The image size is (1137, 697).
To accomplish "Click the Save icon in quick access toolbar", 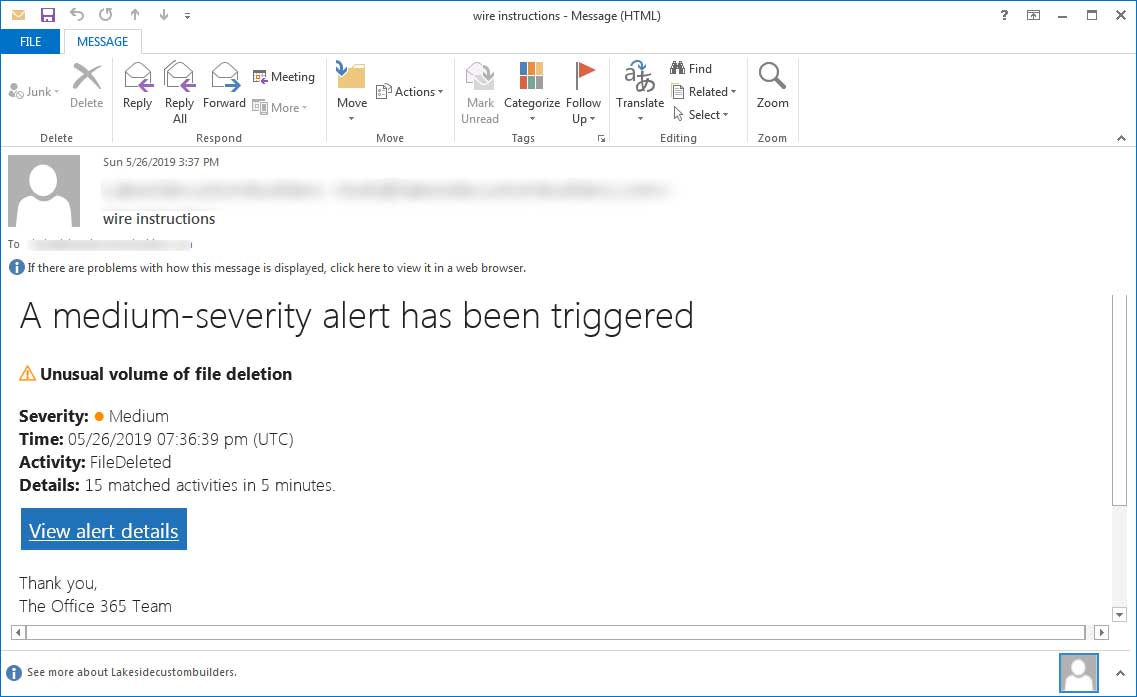I will 48,15.
